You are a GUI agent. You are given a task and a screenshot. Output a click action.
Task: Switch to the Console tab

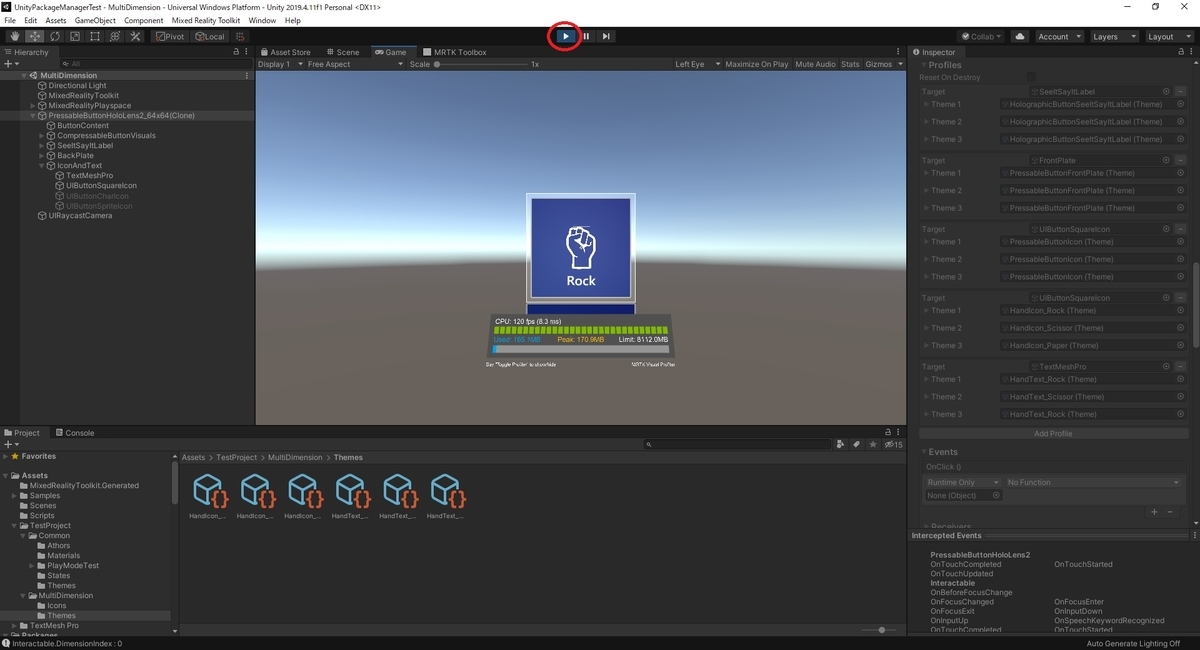point(73,433)
